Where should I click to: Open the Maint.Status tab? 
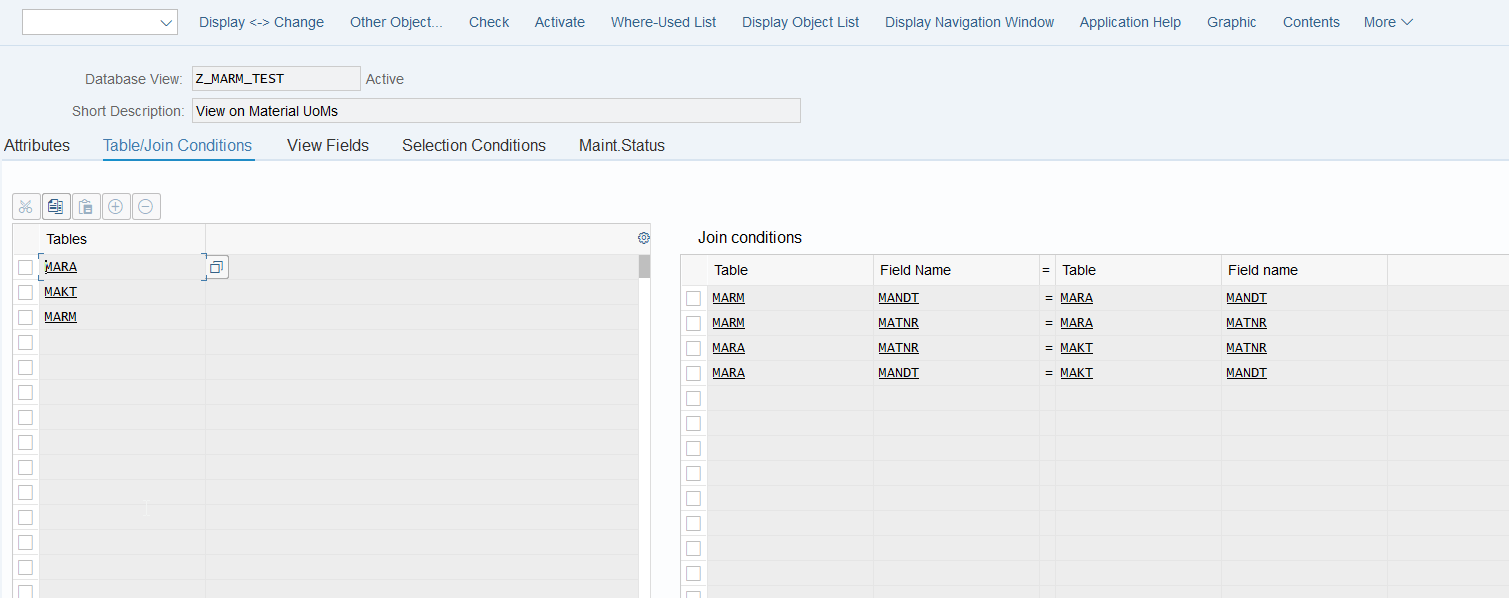point(622,145)
